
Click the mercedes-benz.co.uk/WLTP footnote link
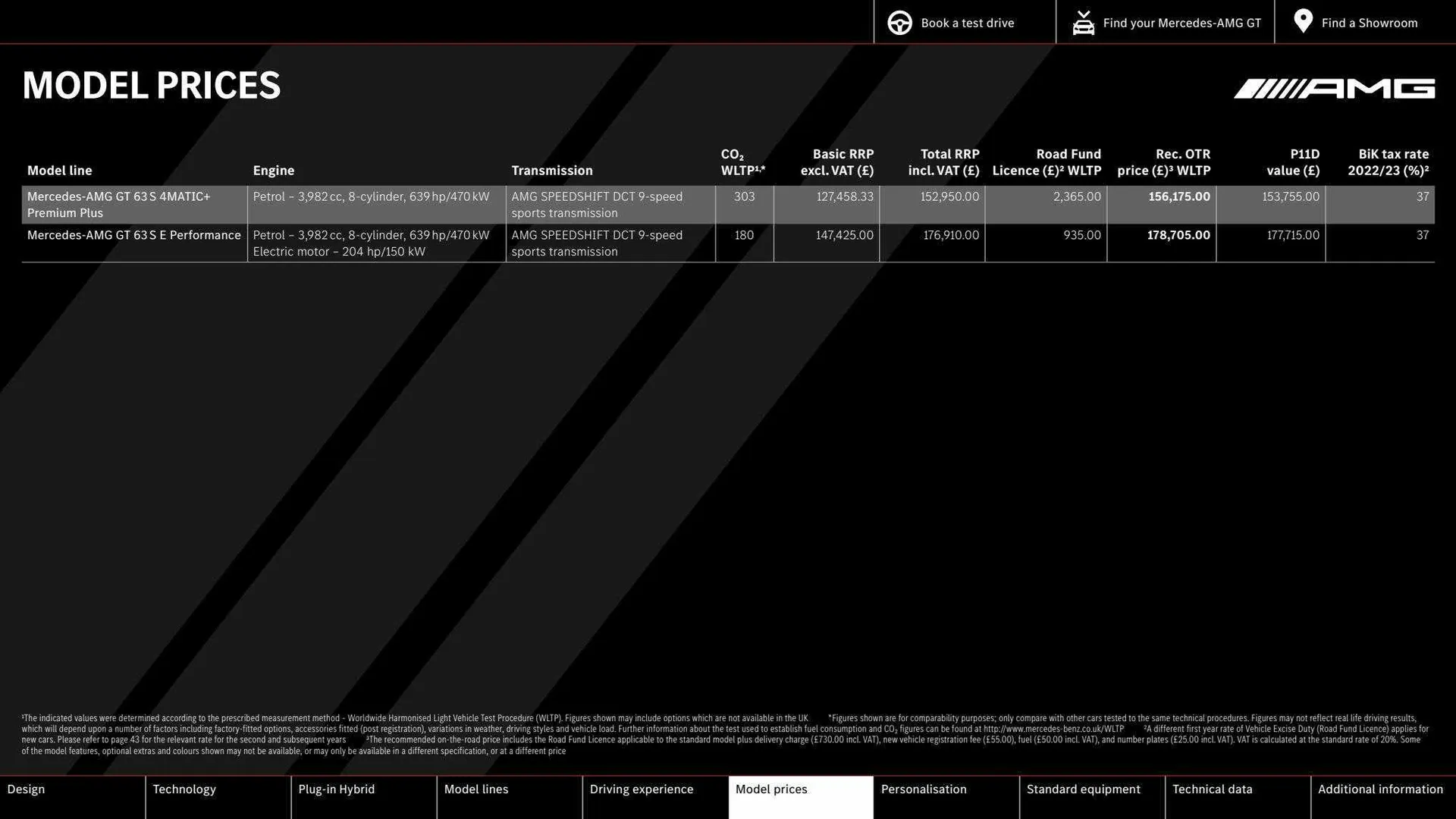coord(1054,728)
